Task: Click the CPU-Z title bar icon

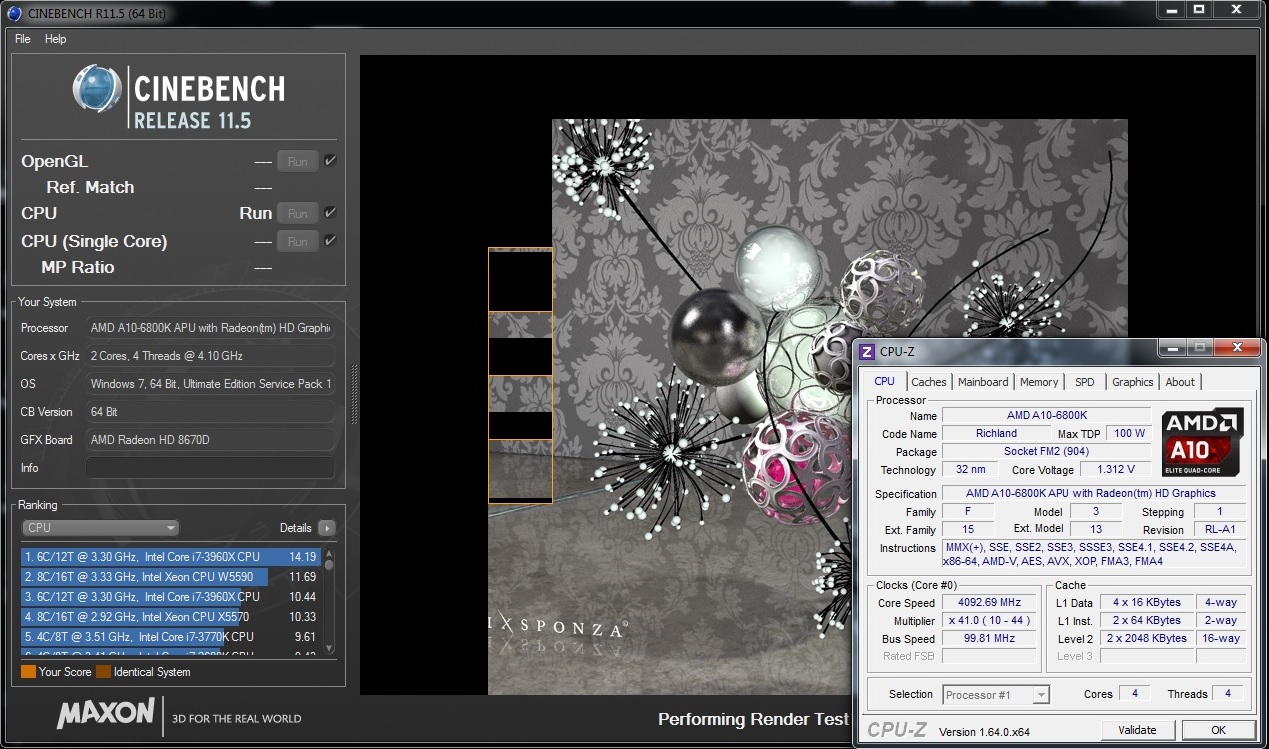Action: click(867, 351)
